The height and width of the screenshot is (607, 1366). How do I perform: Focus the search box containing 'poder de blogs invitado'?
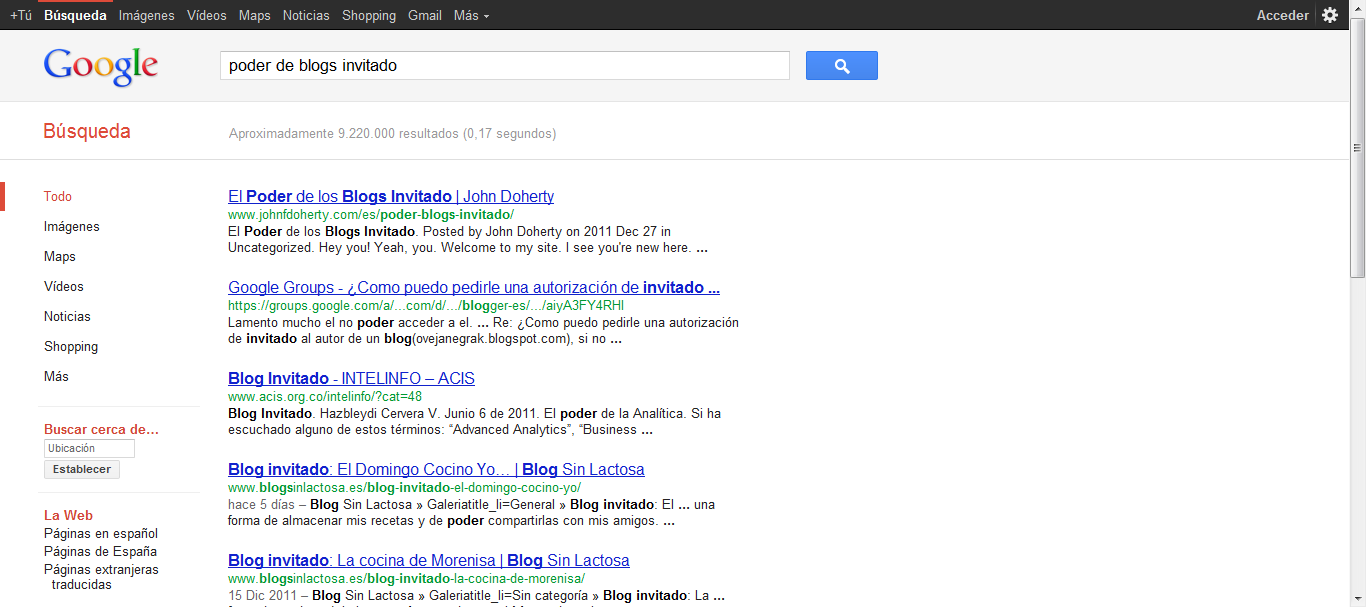pyautogui.click(x=505, y=66)
